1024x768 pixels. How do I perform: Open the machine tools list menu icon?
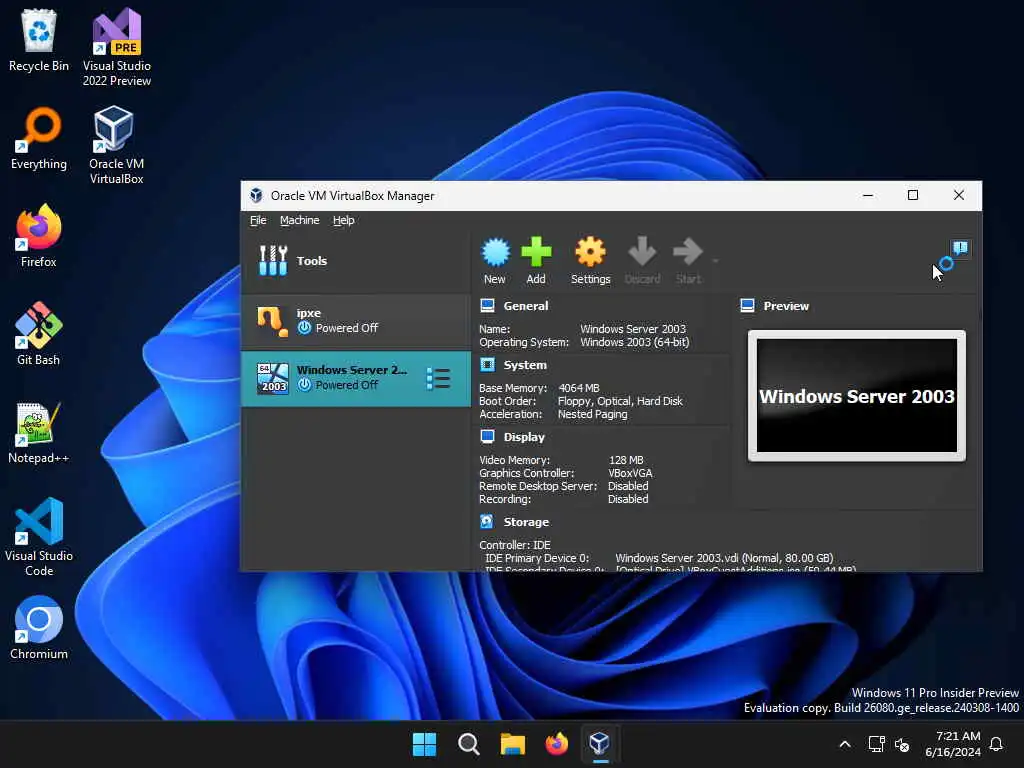click(x=438, y=379)
